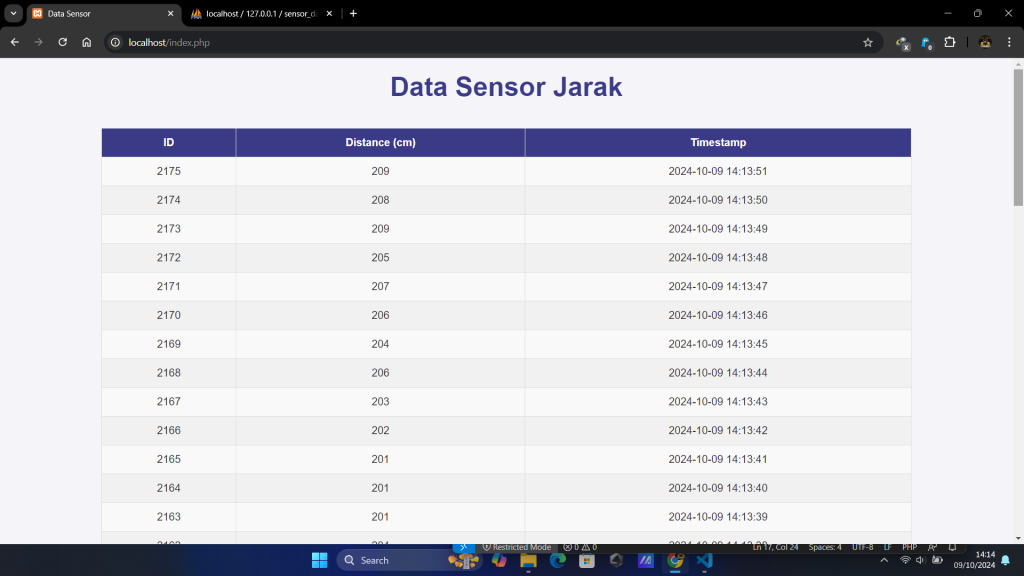Show hidden system tray icons

884,560
